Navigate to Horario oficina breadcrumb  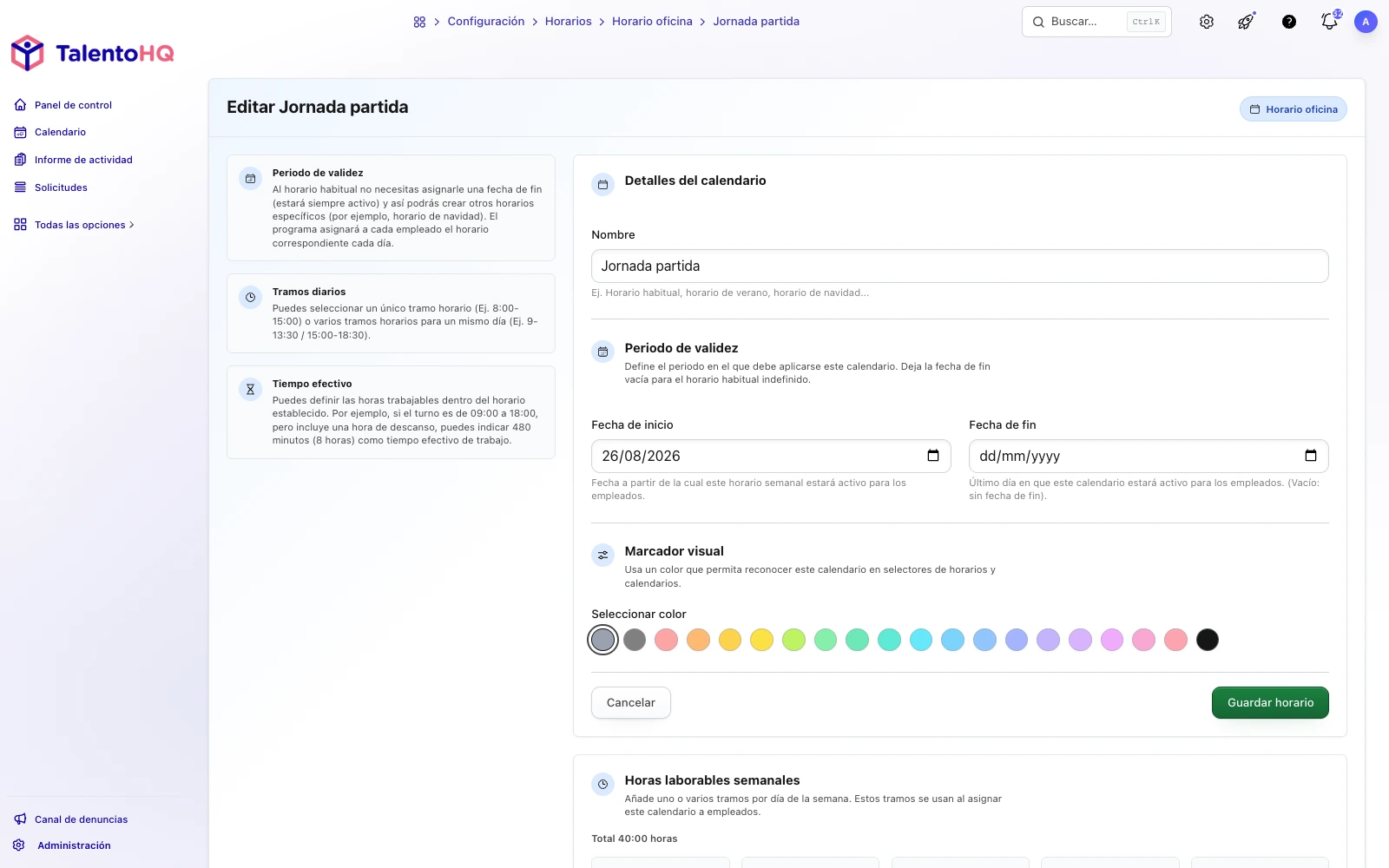click(x=652, y=22)
